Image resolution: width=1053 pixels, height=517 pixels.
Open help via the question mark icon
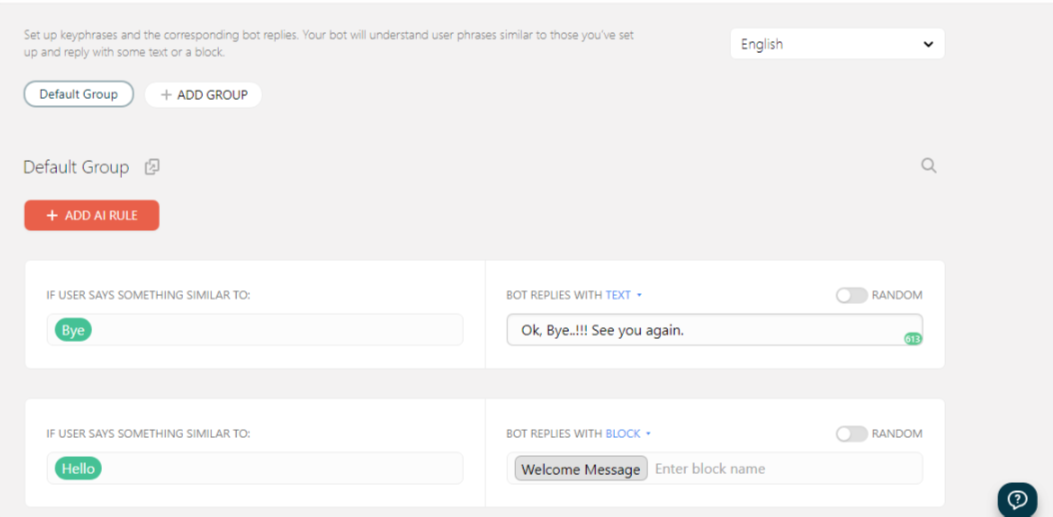coord(1016,499)
